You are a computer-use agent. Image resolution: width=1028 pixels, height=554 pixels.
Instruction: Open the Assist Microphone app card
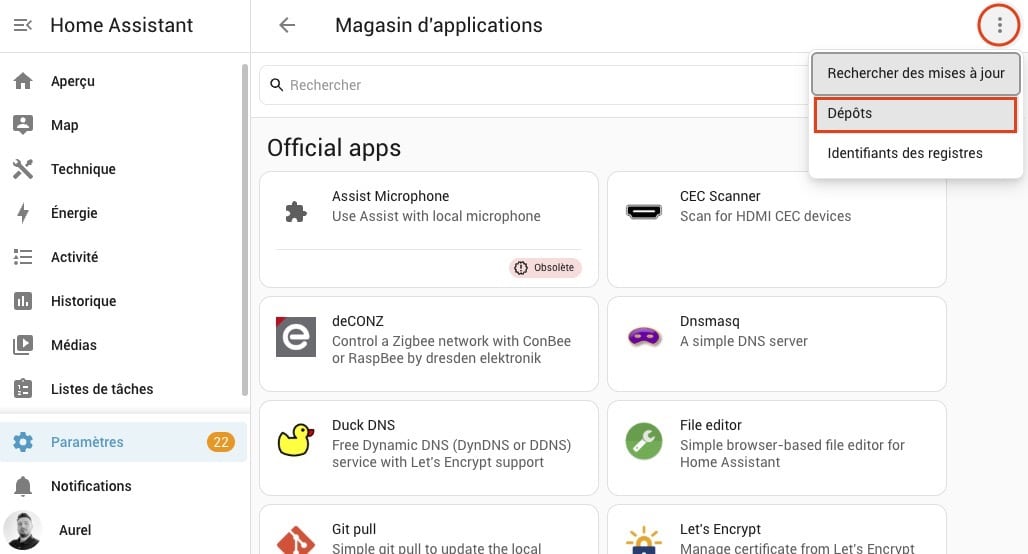(x=429, y=229)
